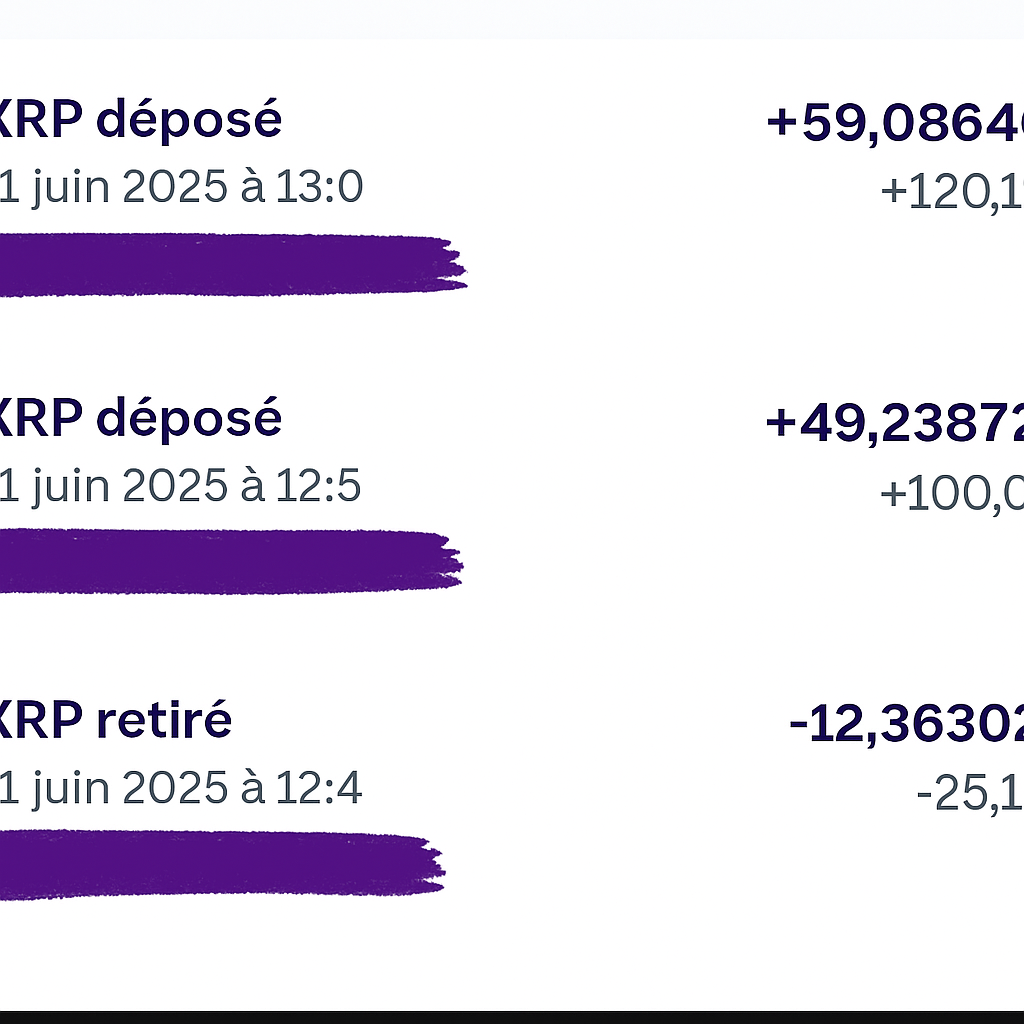Screen dimensions: 1024x1024
Task: Click blank space between first XRP déposé and +59,0864
Action: tap(522, 121)
